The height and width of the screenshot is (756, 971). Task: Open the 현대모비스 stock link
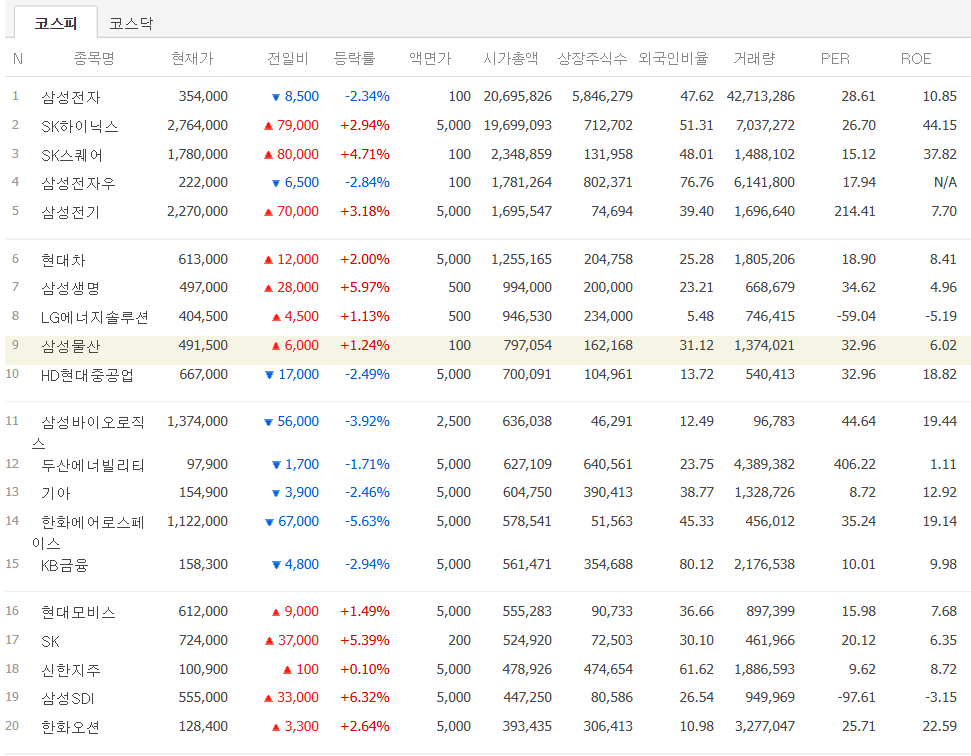tap(78, 612)
